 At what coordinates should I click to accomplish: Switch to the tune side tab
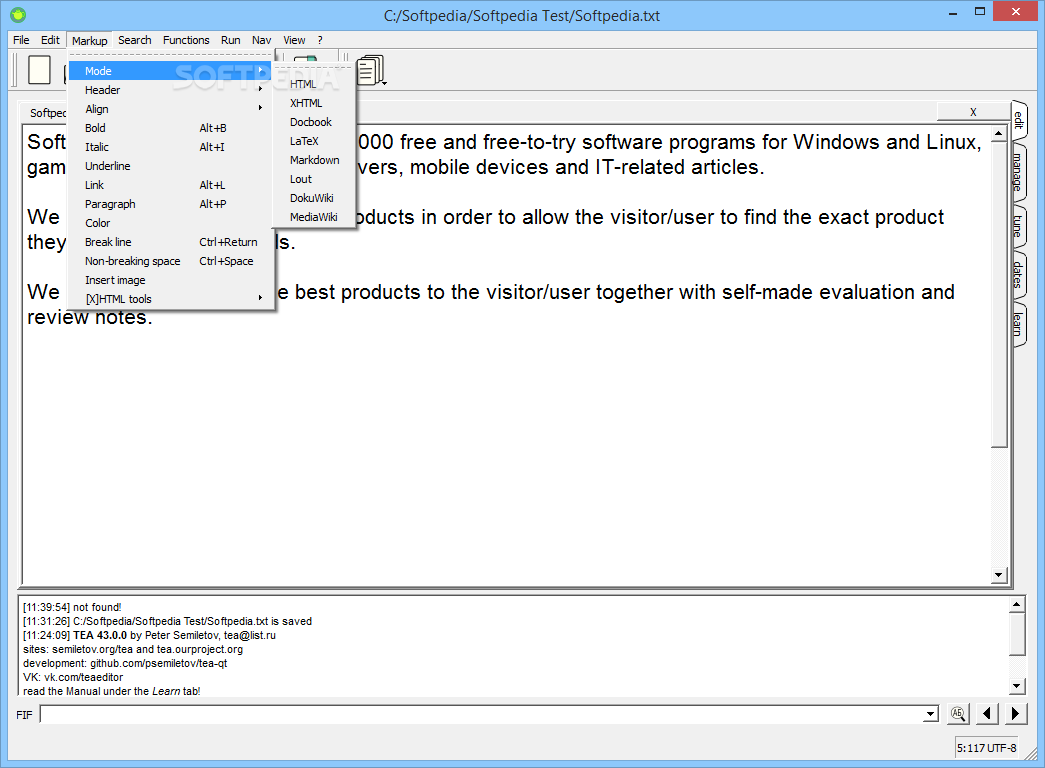1018,227
